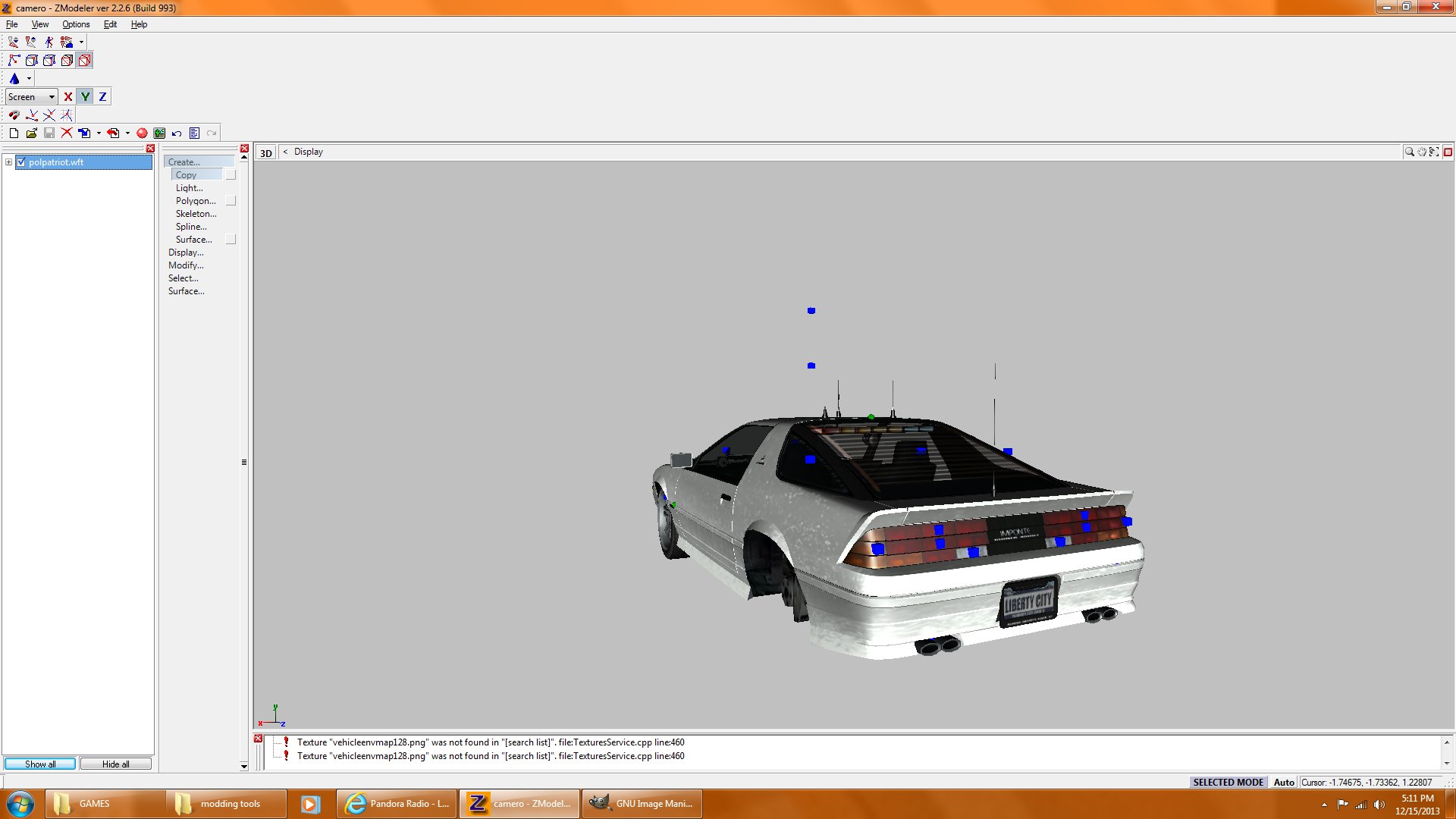This screenshot has height=819, width=1456.
Task: Open the Options menu
Action: (x=76, y=24)
